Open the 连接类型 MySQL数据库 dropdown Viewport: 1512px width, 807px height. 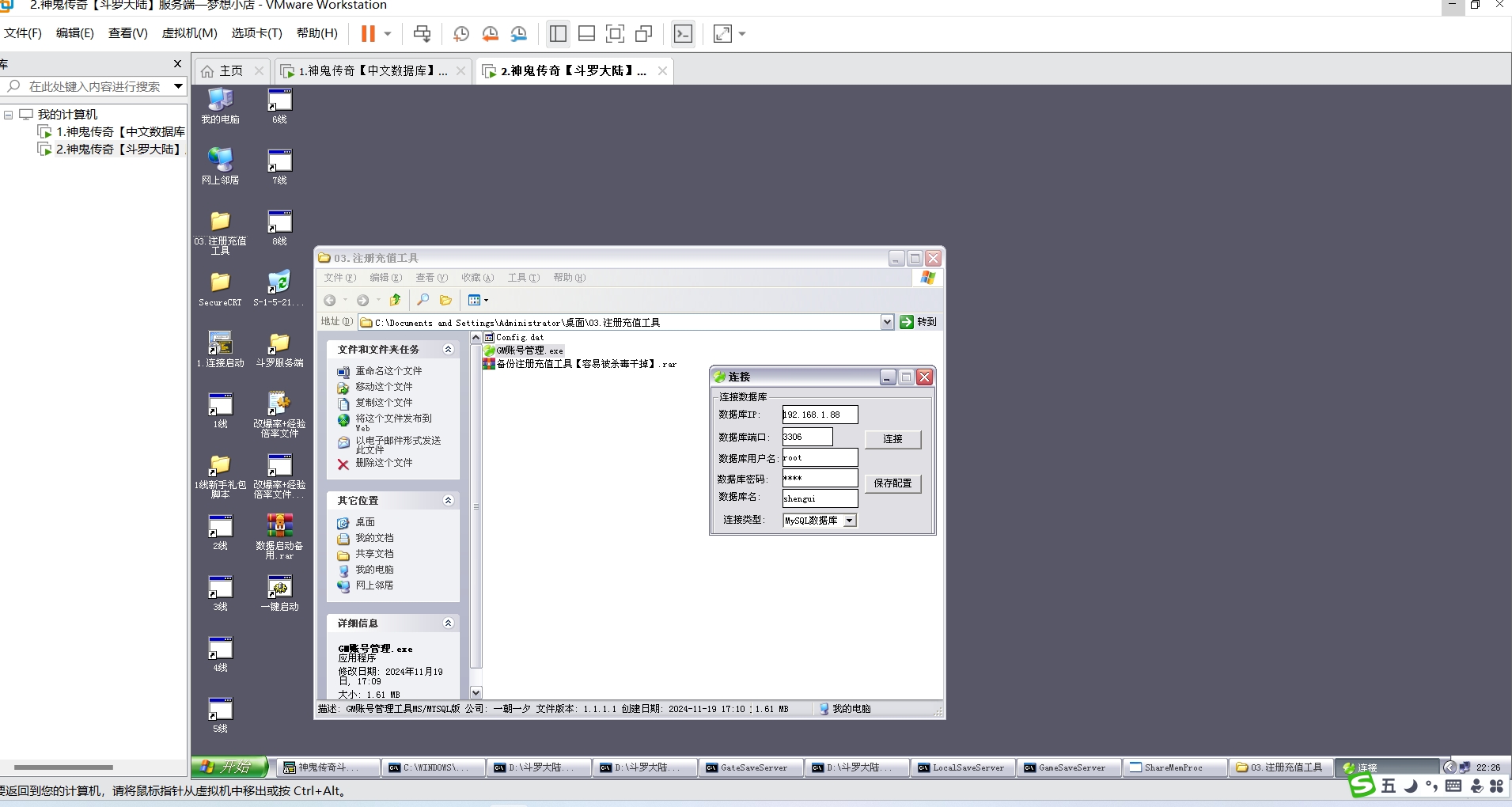click(850, 521)
